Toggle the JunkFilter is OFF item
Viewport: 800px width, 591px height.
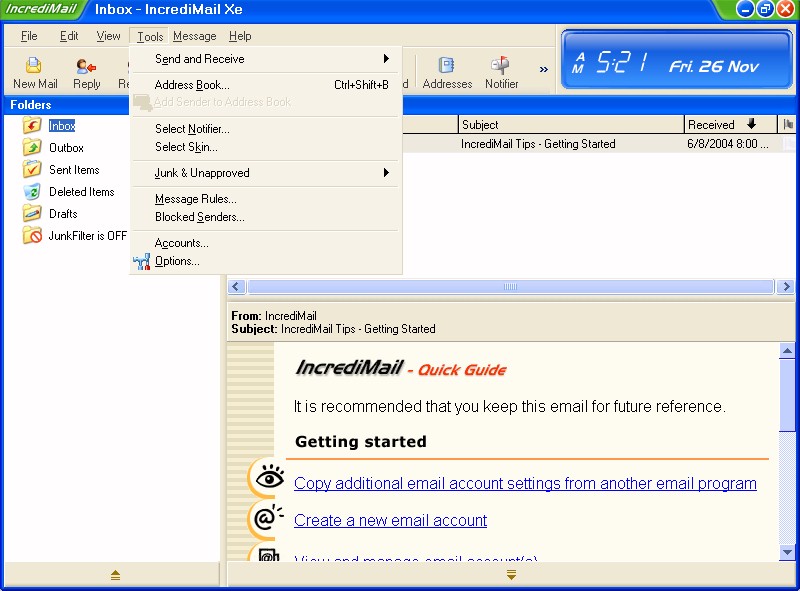(x=87, y=236)
